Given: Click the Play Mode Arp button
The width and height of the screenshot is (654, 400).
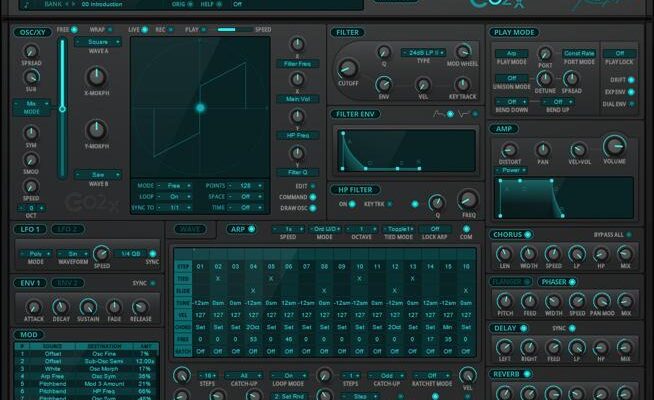Looking at the screenshot, I should pos(511,52).
